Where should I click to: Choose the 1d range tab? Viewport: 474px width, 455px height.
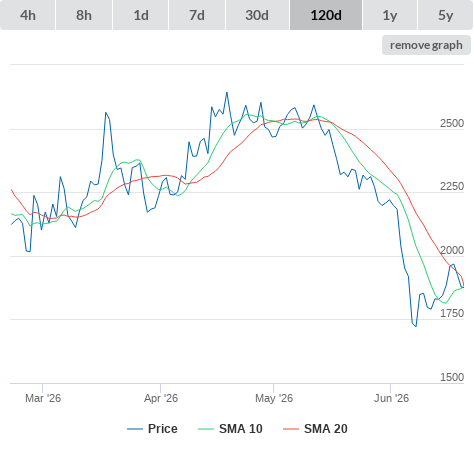coord(141,15)
